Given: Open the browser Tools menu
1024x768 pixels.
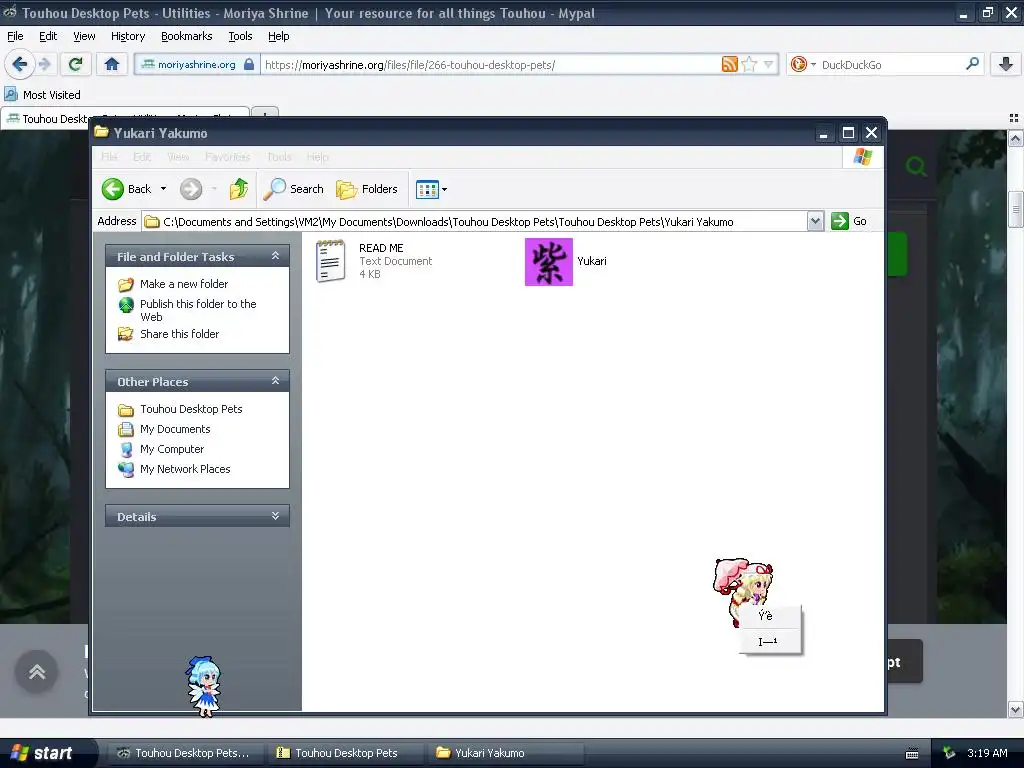Looking at the screenshot, I should coord(240,36).
